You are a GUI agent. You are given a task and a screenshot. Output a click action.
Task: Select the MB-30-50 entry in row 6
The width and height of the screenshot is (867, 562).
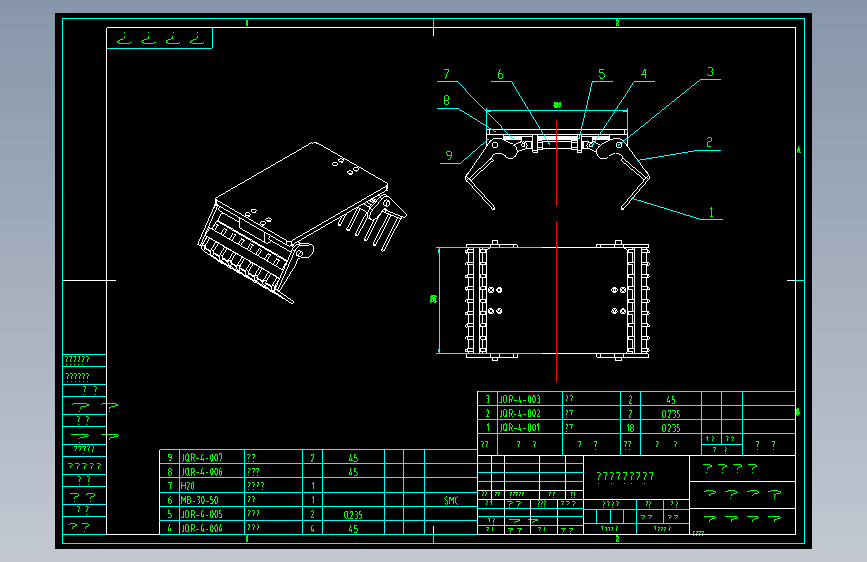(x=200, y=500)
